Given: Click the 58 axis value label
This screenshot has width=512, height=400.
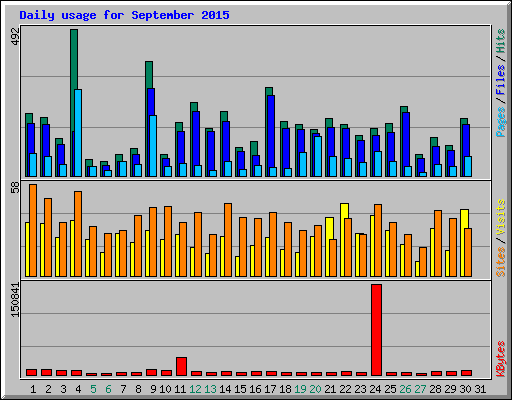Looking at the screenshot, I should pyautogui.click(x=15, y=188).
